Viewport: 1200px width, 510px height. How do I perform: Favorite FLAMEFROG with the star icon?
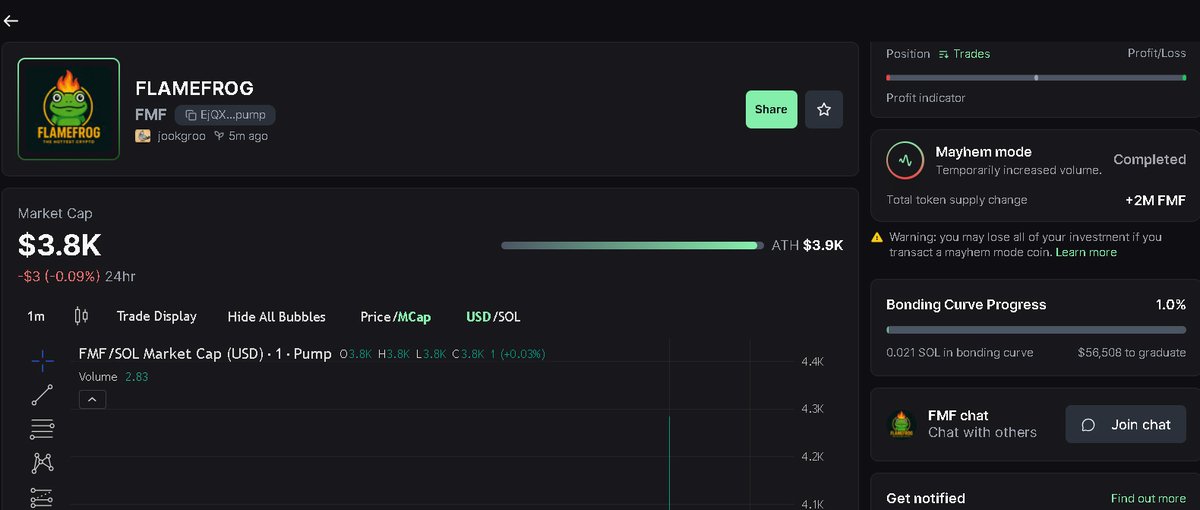pos(824,109)
